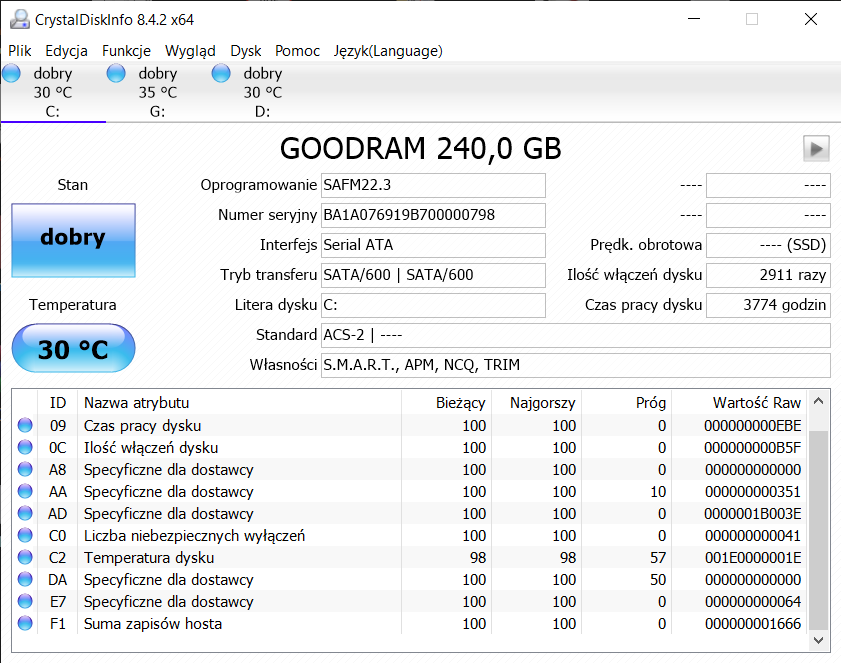Click raw value 0000001B003E

(753, 513)
